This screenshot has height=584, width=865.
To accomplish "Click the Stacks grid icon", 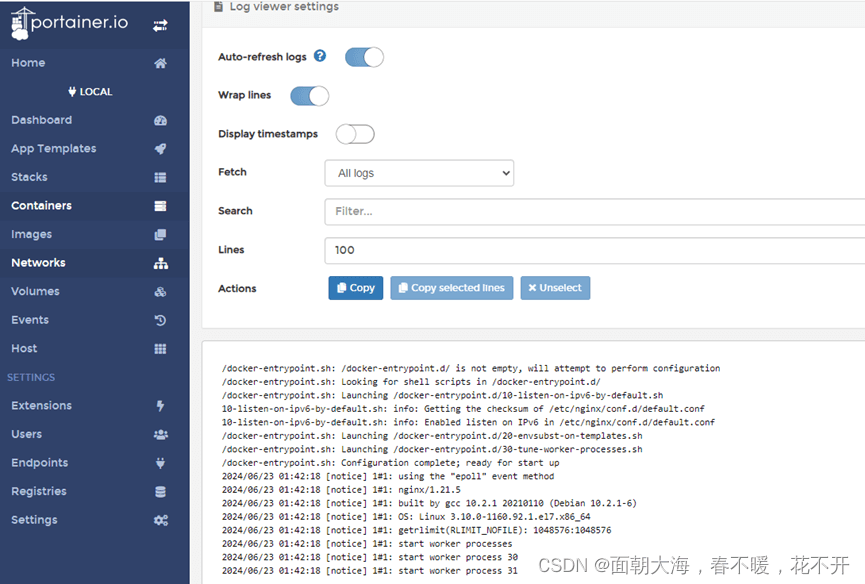I will 160,178.
